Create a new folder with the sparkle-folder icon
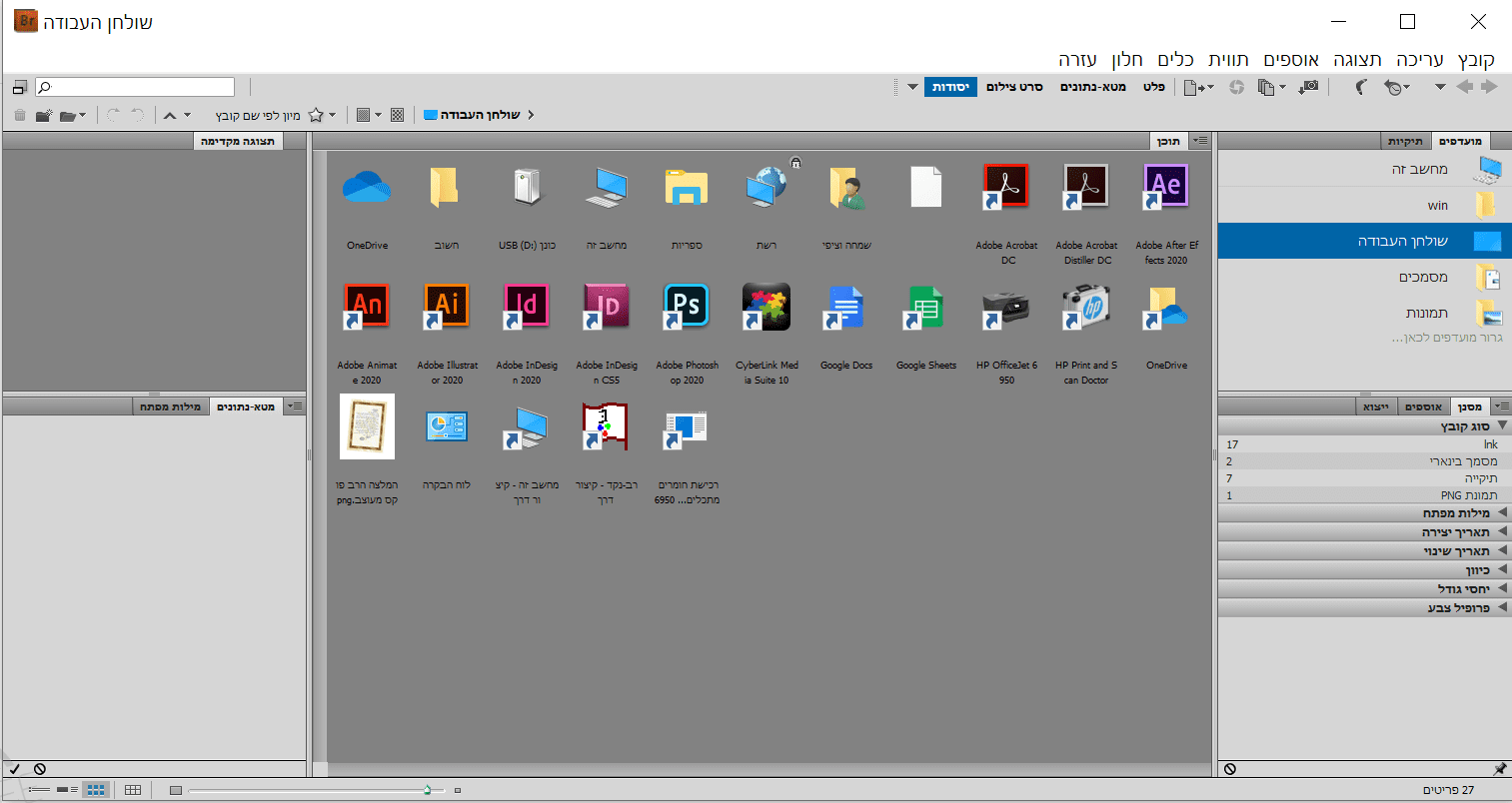This screenshot has height=803, width=1512. coord(44,115)
